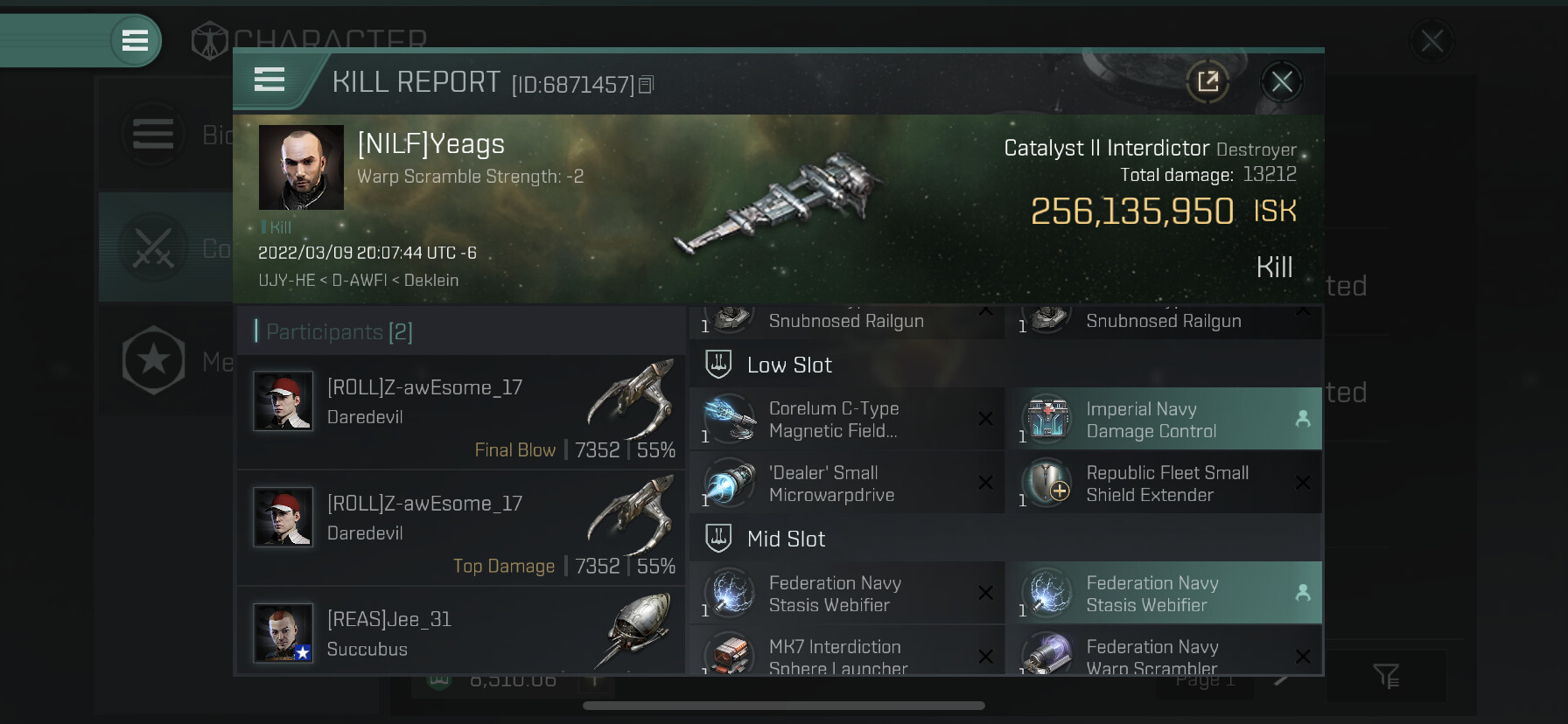
Task: Select Imperial Navy Damage Control item
Action: (x=1164, y=419)
